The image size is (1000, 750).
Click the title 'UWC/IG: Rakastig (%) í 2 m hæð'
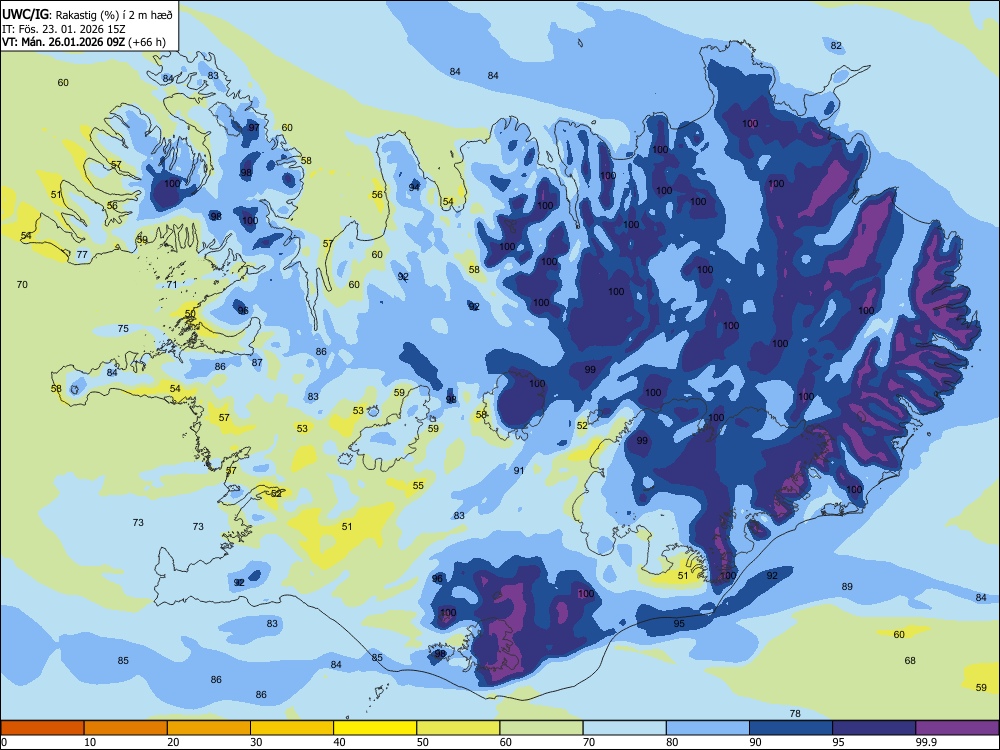(x=87, y=15)
